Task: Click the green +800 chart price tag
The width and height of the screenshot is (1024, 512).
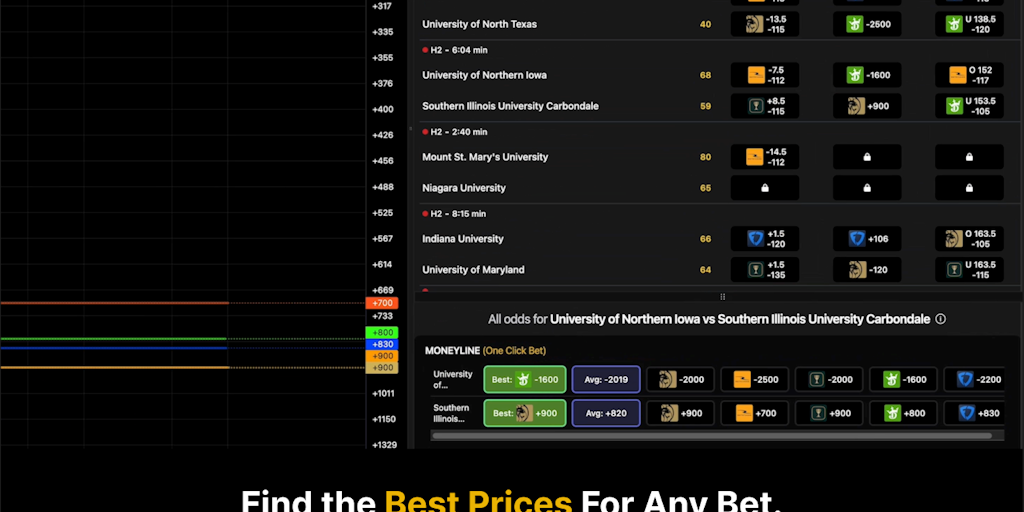Action: pyautogui.click(x=382, y=332)
